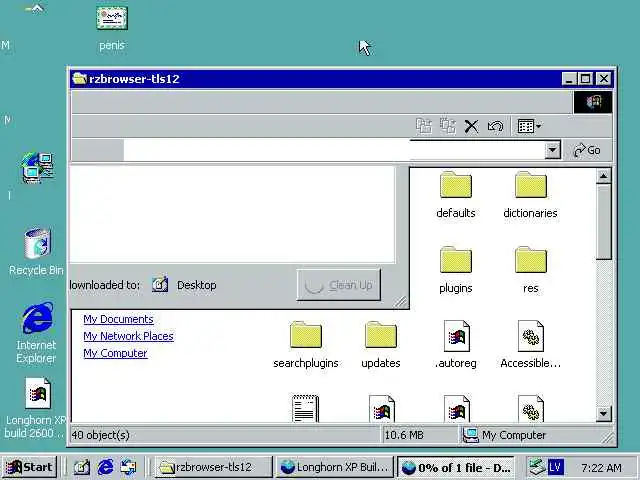Click the scrollbar down arrow
The height and width of the screenshot is (480, 640).
[x=603, y=414]
